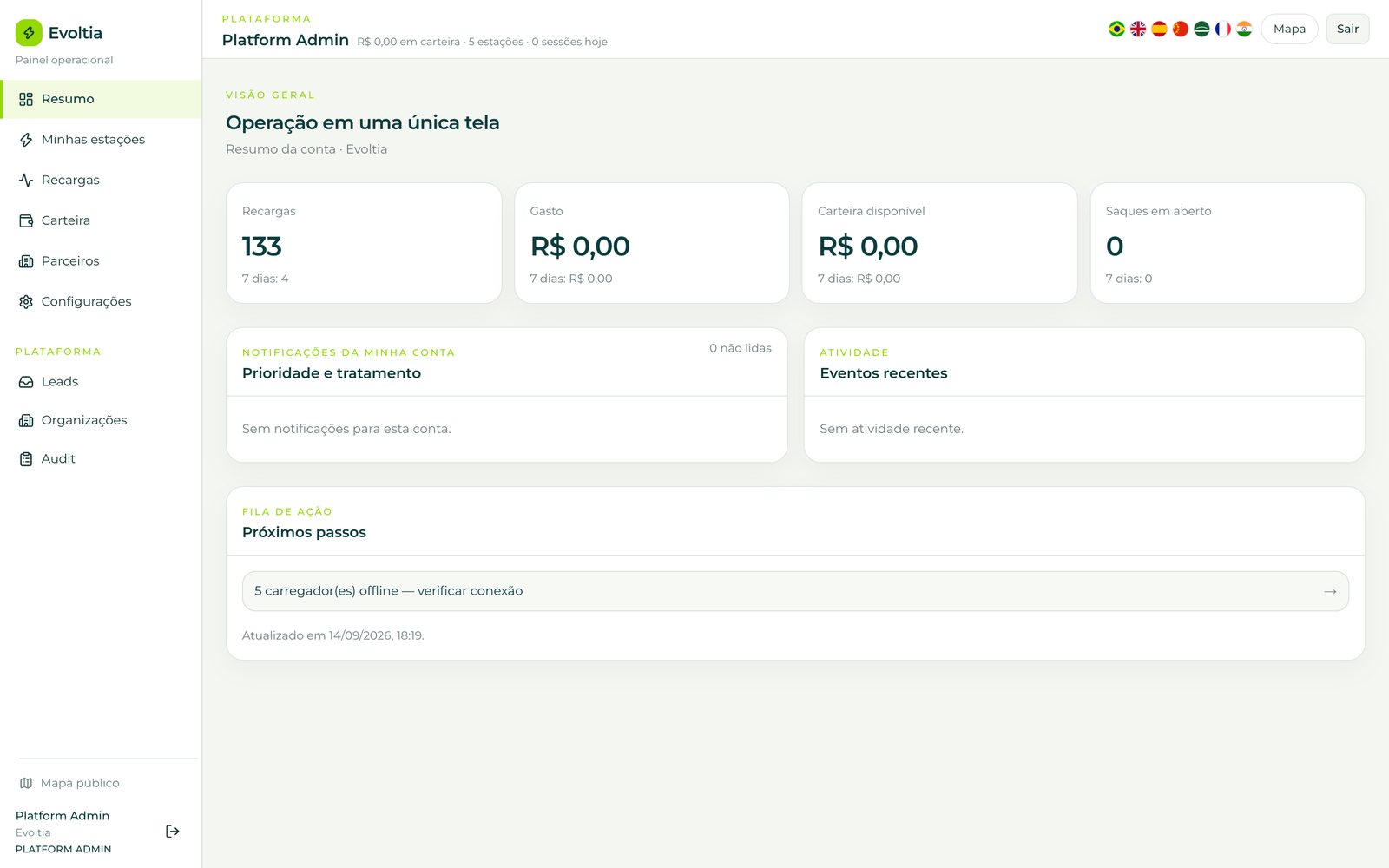Choose the Spanish flag language icon
The height and width of the screenshot is (868, 1389).
coord(1159,29)
